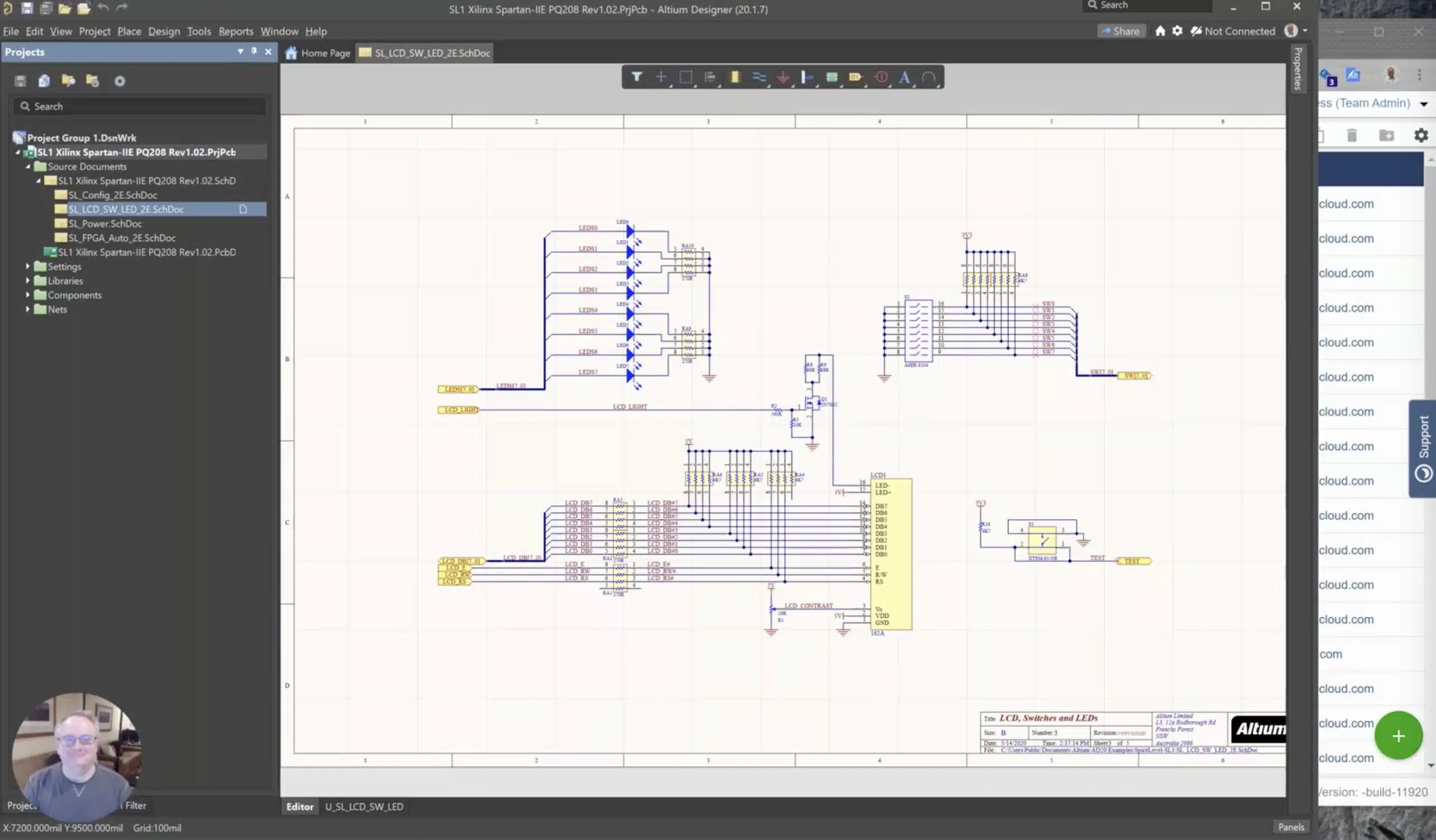Click the folder refresh icon in Projects panel
1436x840 pixels.
[93, 81]
